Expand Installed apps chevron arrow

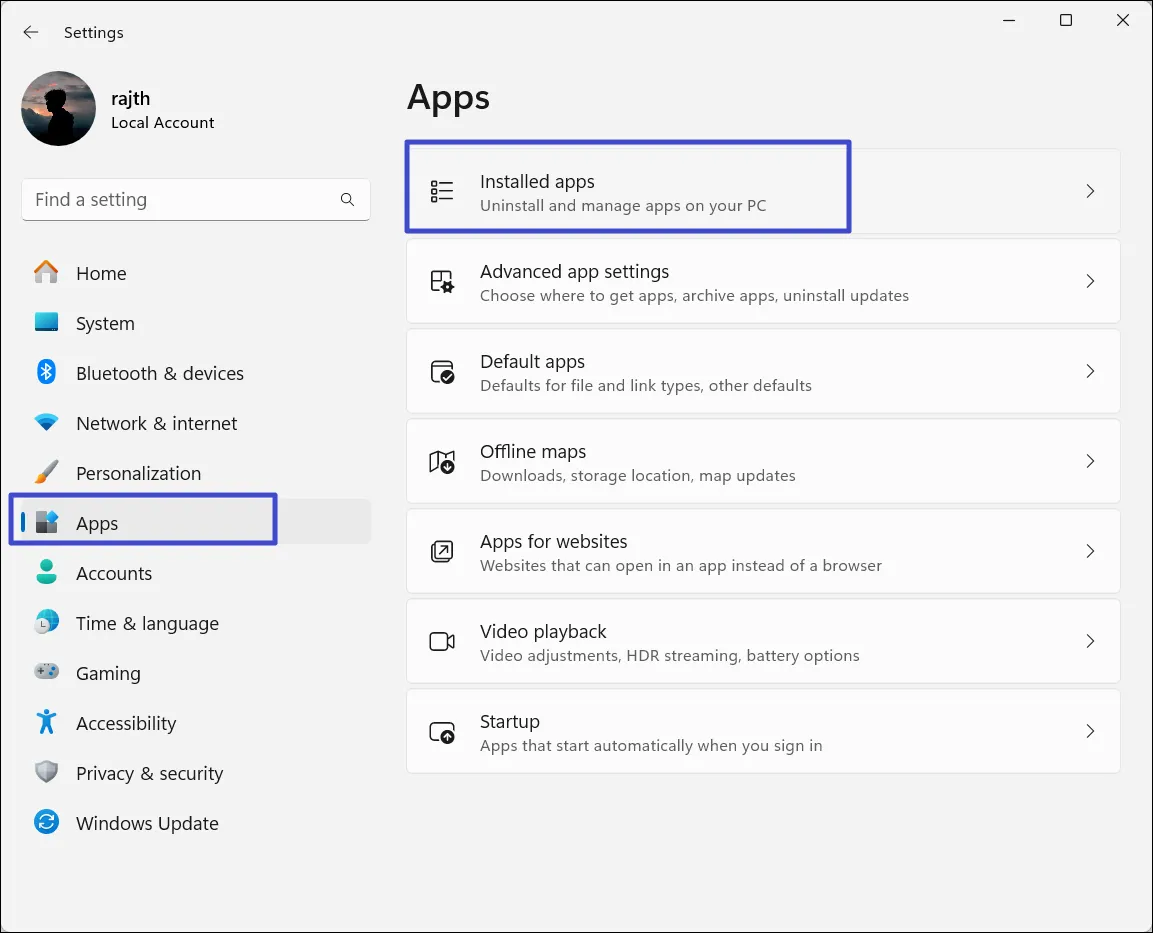pyautogui.click(x=1090, y=191)
